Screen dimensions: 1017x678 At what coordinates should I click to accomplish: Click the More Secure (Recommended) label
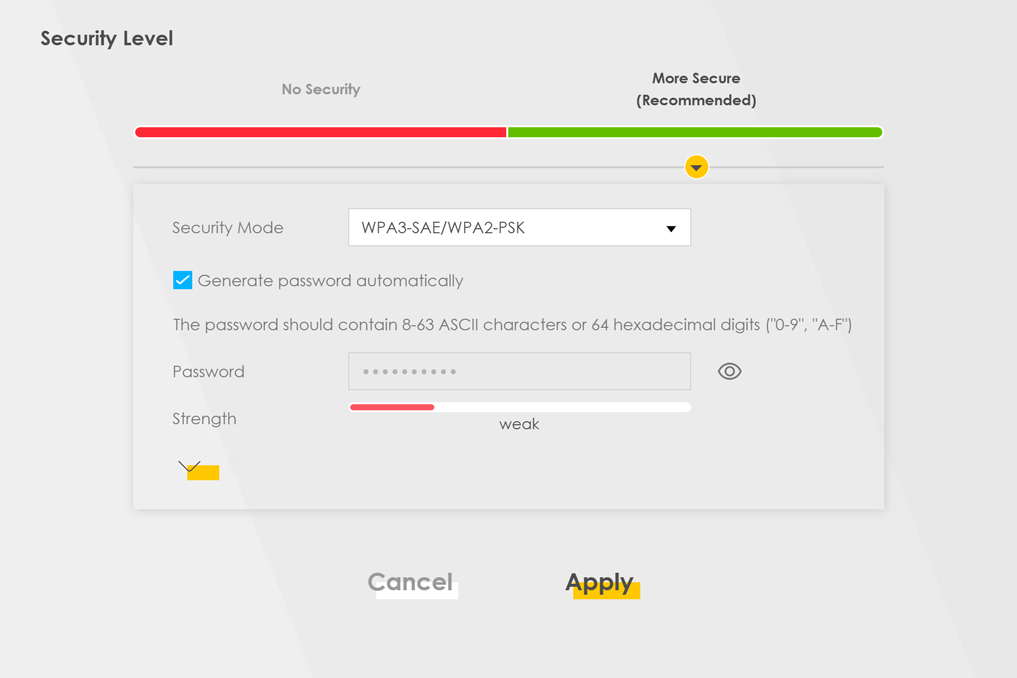pyautogui.click(x=696, y=89)
